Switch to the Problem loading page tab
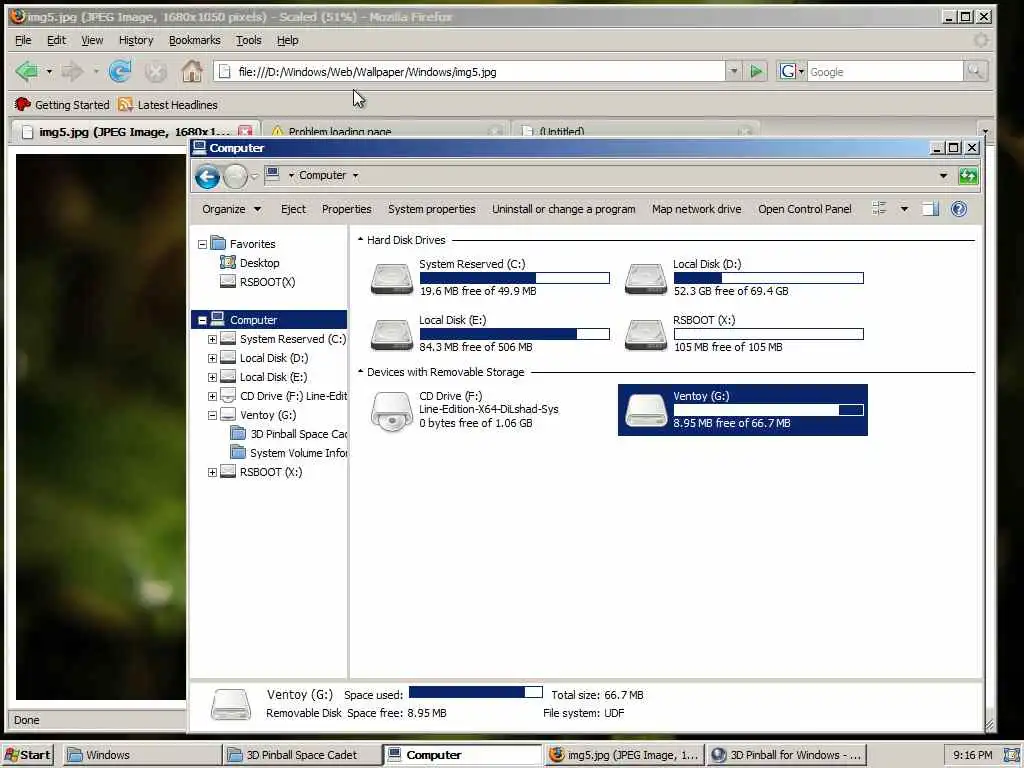Viewport: 1024px width, 768px height. click(x=385, y=130)
